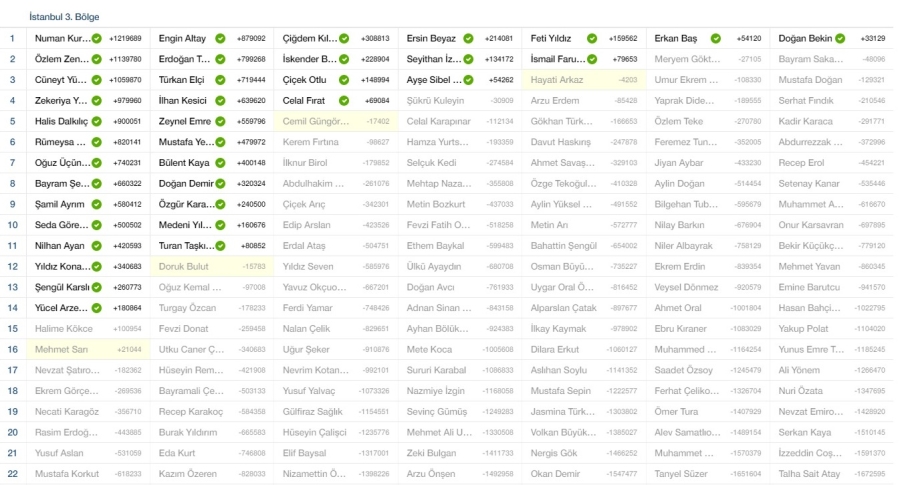Image resolution: width=900 pixels, height=485 pixels.
Task: Click candidate name Ali Yönem
Action: [x=799, y=370]
